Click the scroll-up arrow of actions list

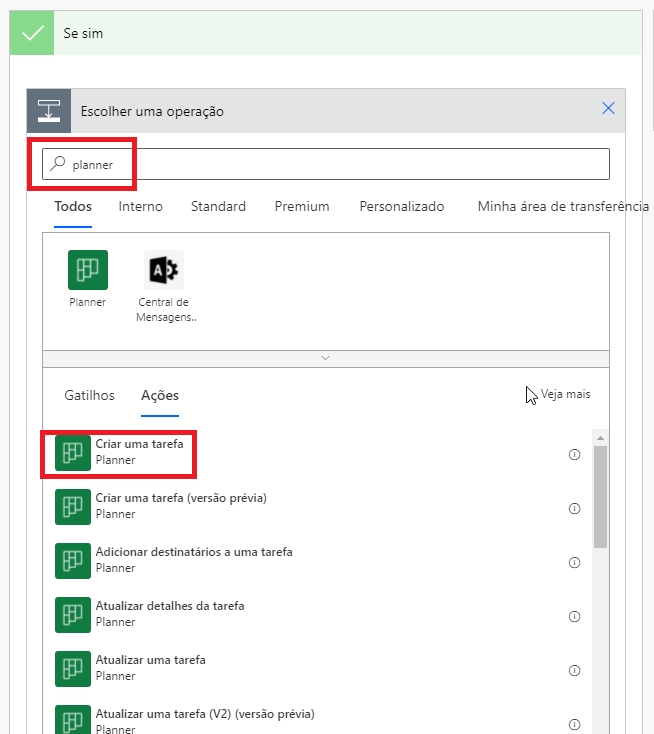click(600, 438)
